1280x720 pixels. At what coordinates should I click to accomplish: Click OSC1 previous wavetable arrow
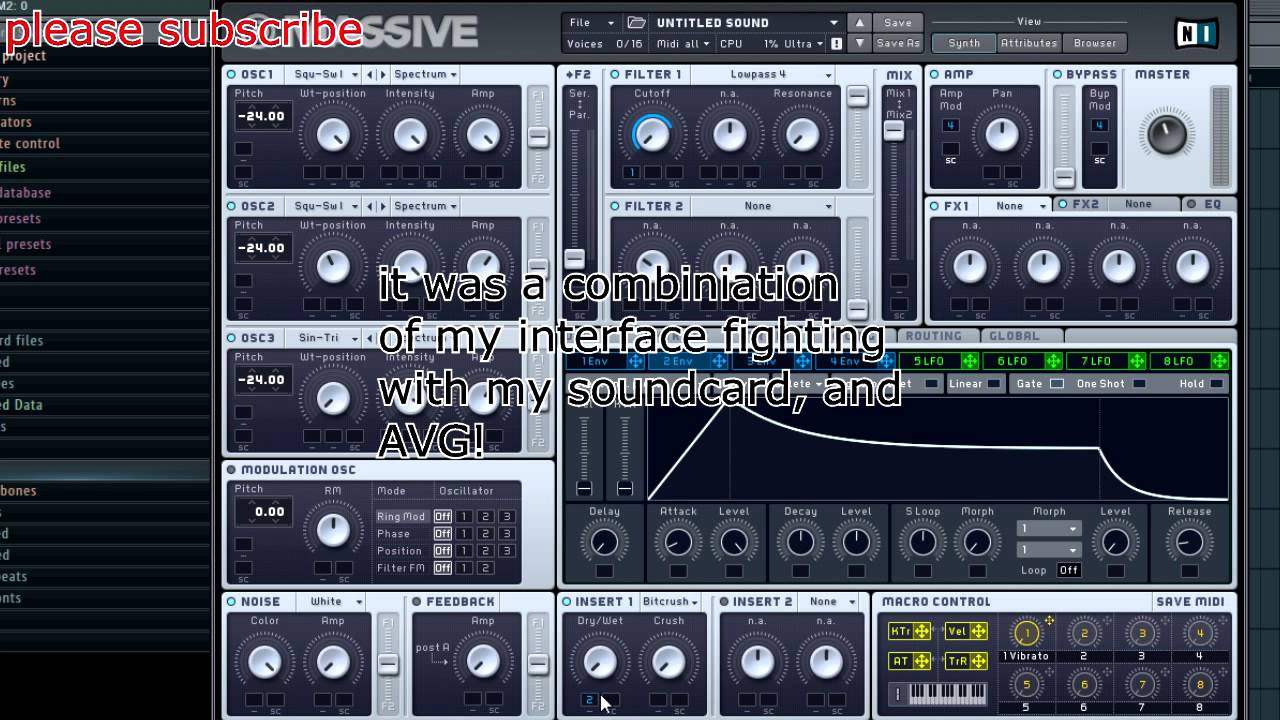370,74
